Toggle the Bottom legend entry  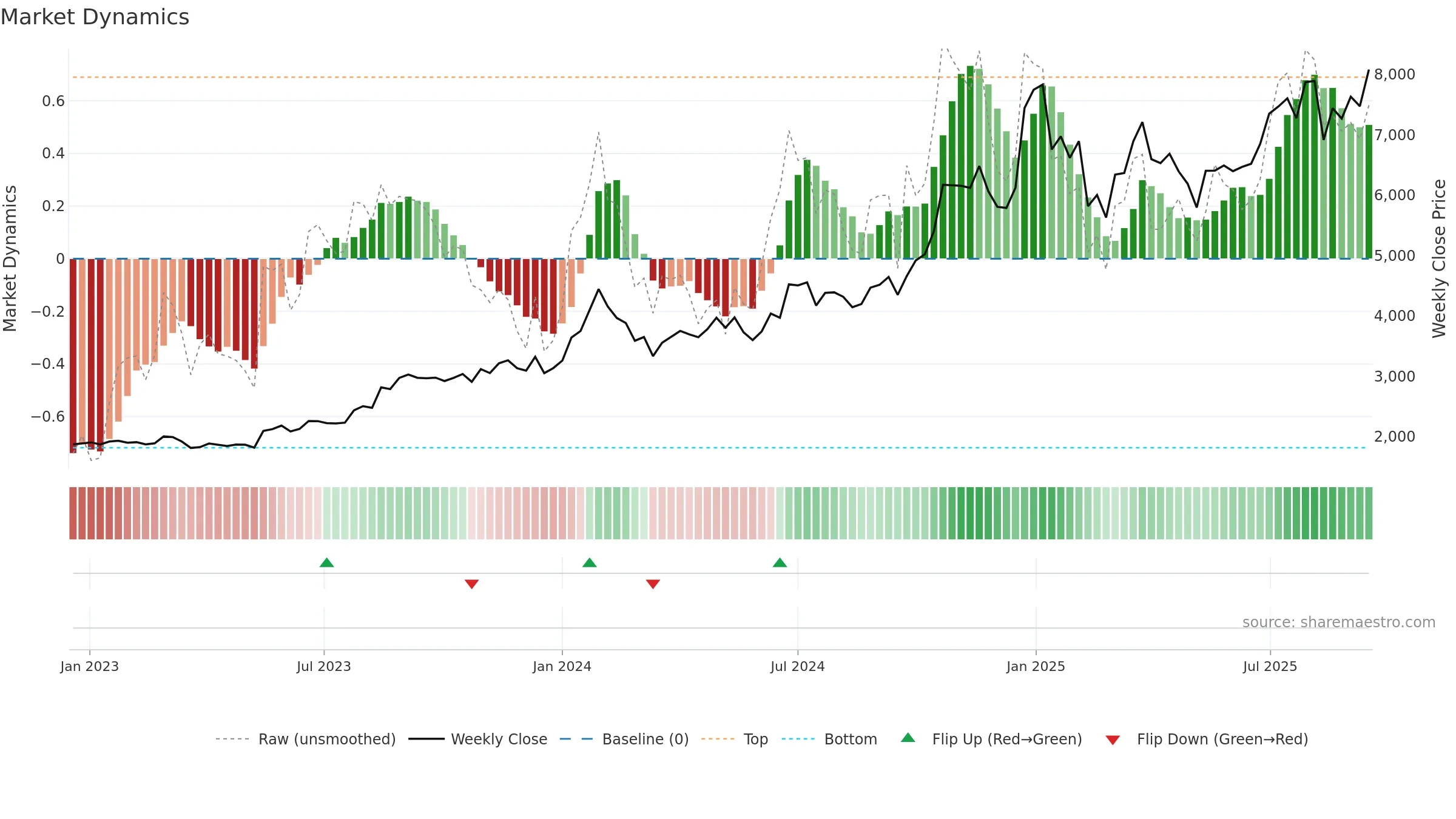[x=829, y=739]
